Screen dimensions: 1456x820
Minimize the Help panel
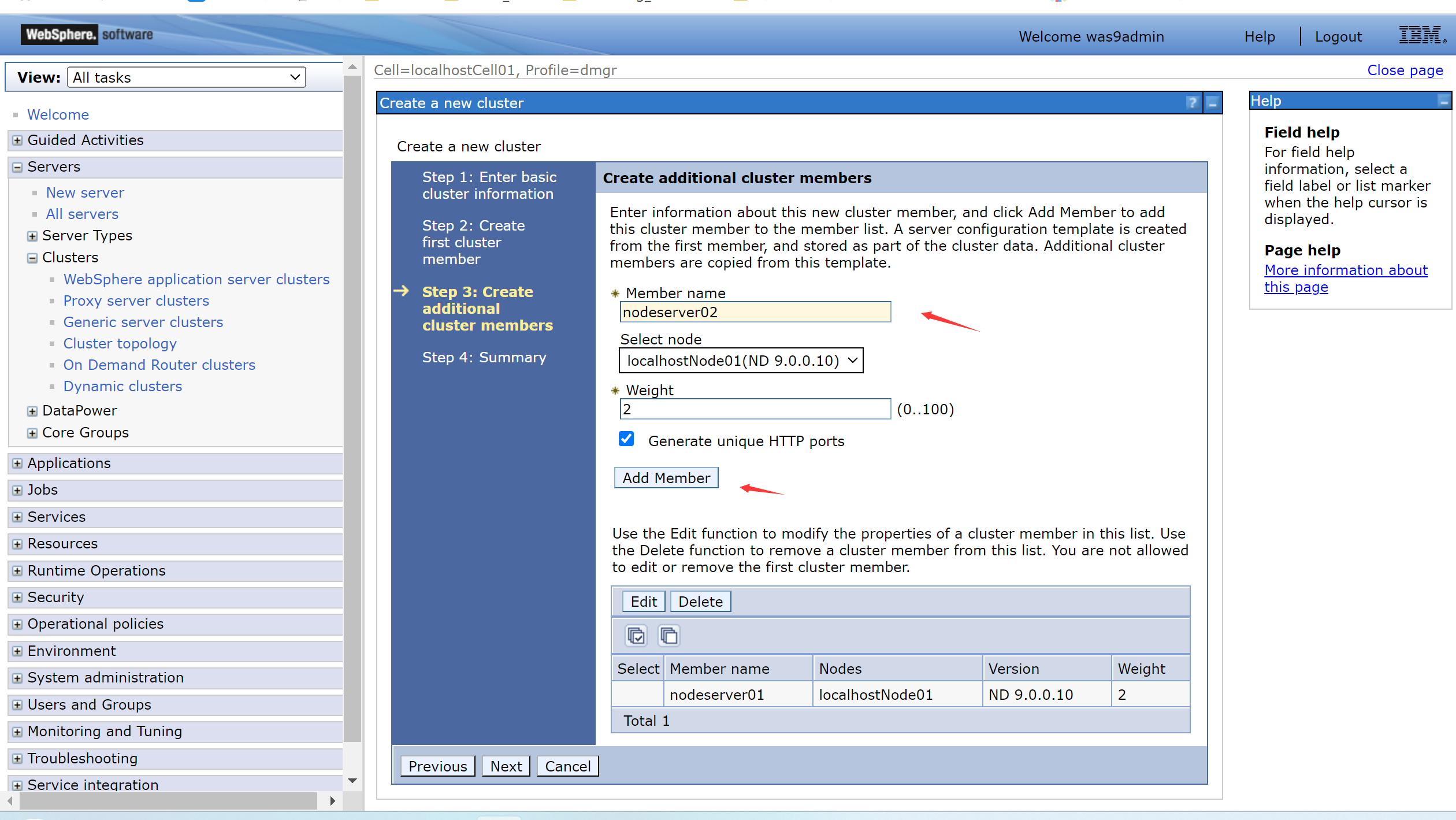(x=1444, y=101)
